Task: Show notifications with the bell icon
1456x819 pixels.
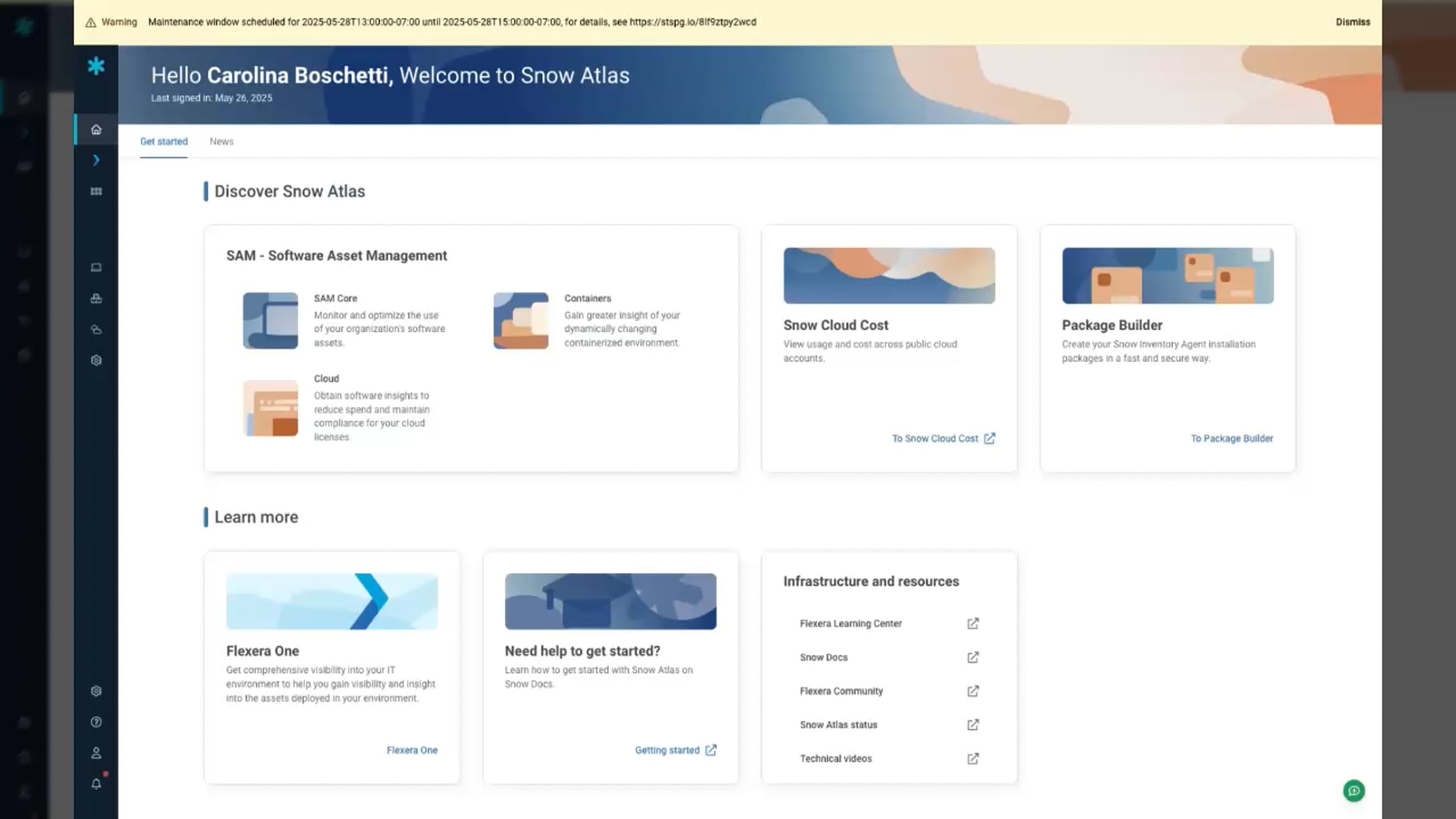Action: click(x=96, y=784)
